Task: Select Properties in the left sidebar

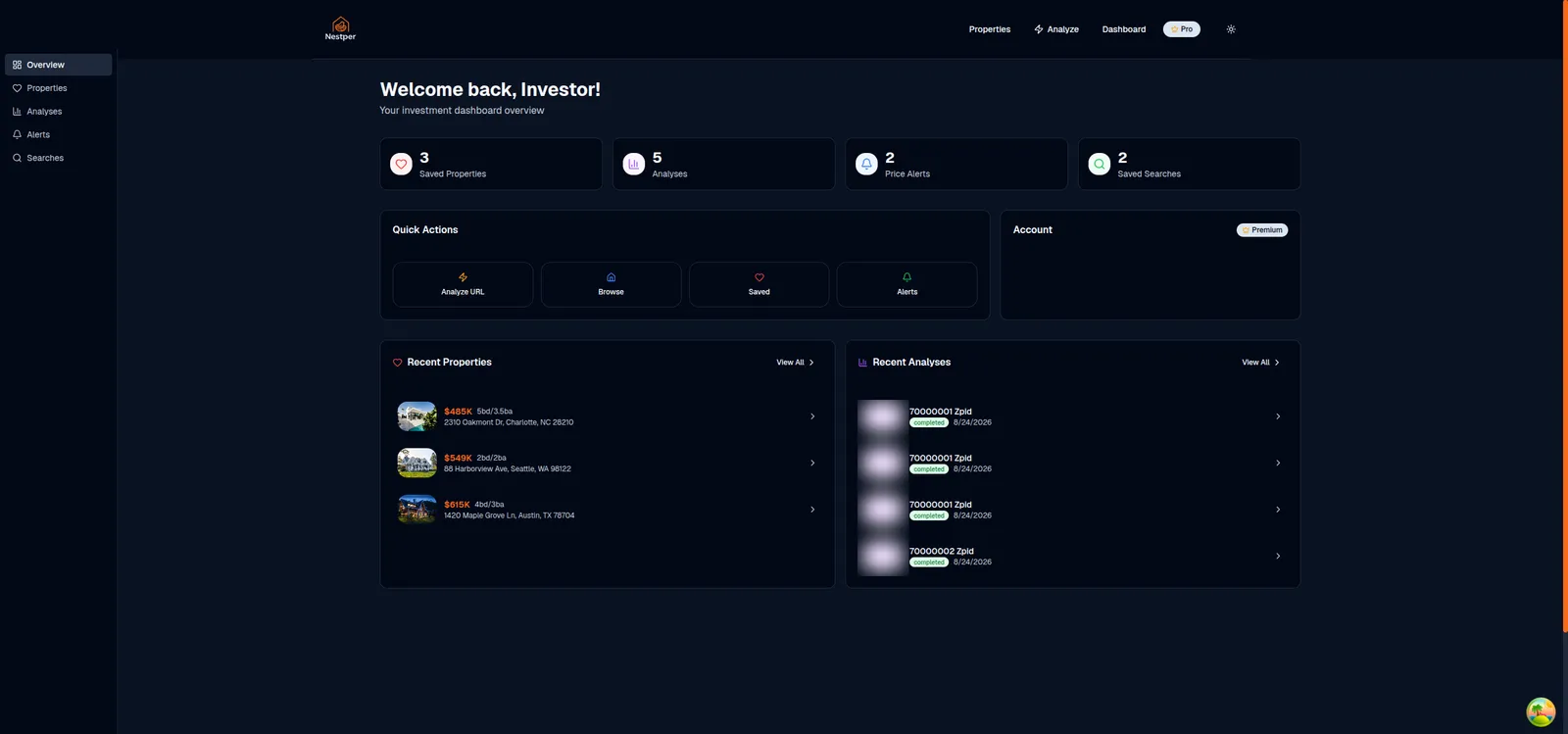Action: [58, 88]
